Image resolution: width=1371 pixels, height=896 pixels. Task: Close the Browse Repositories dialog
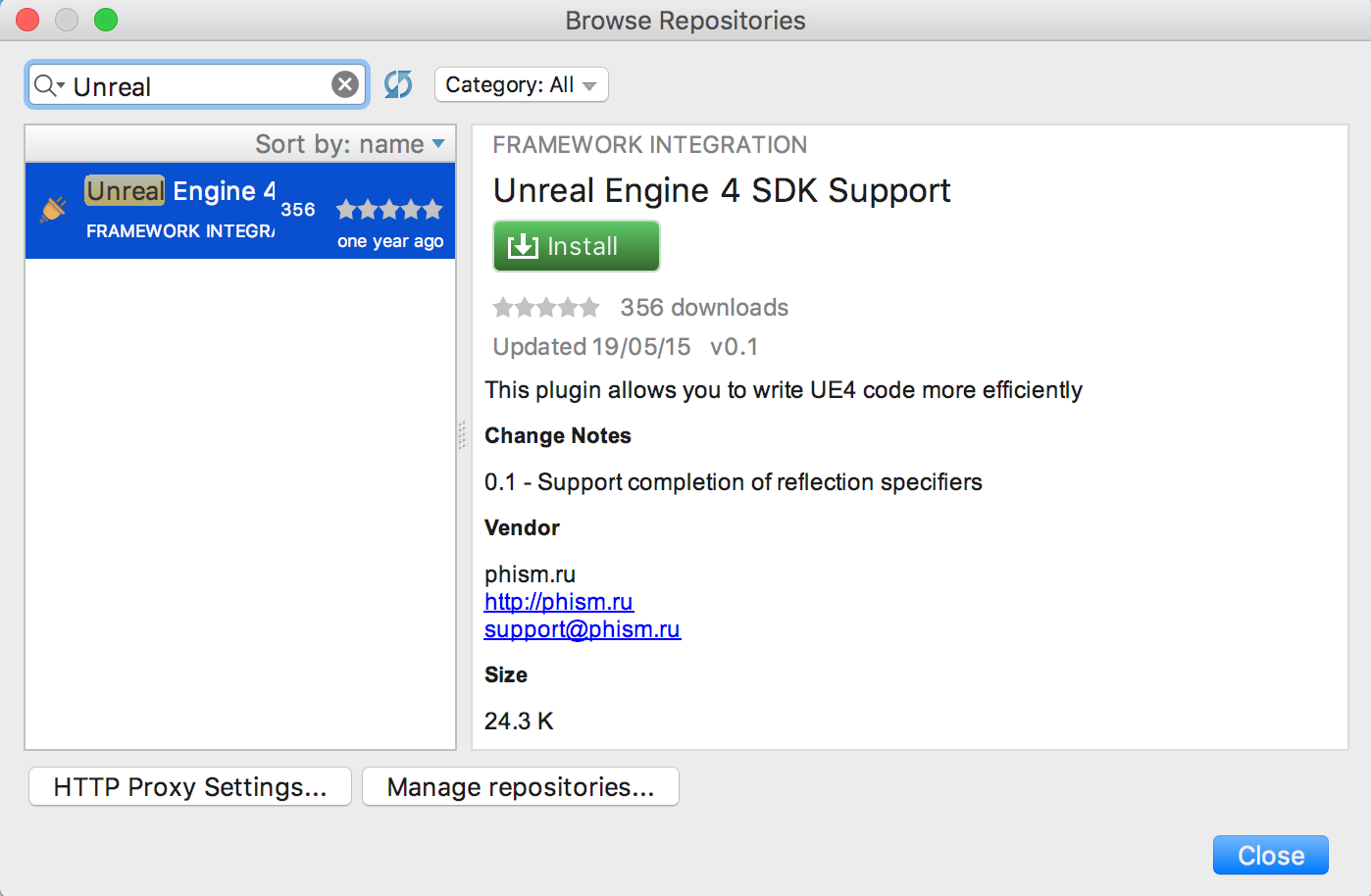(1271, 855)
